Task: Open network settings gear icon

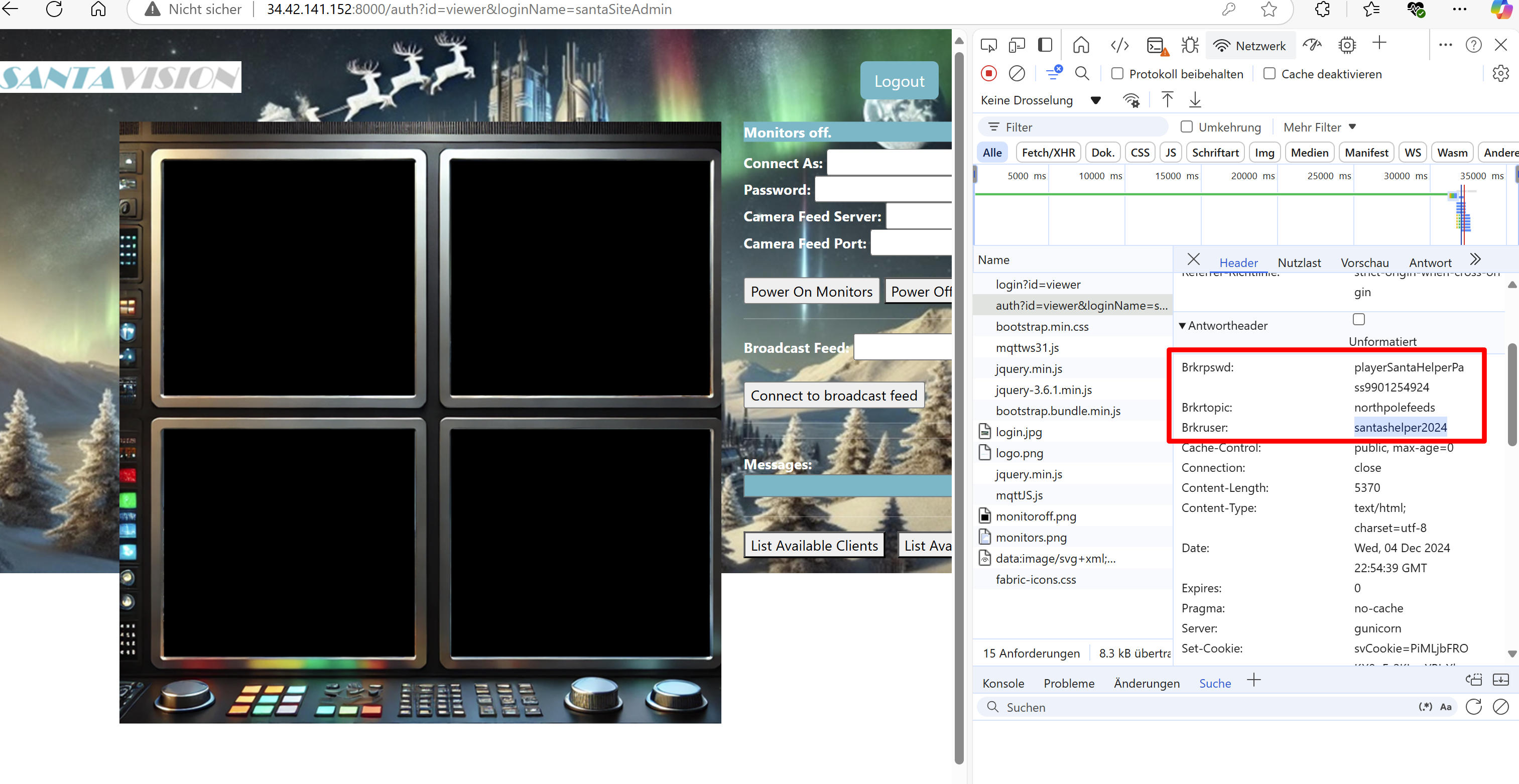Action: coord(1500,74)
